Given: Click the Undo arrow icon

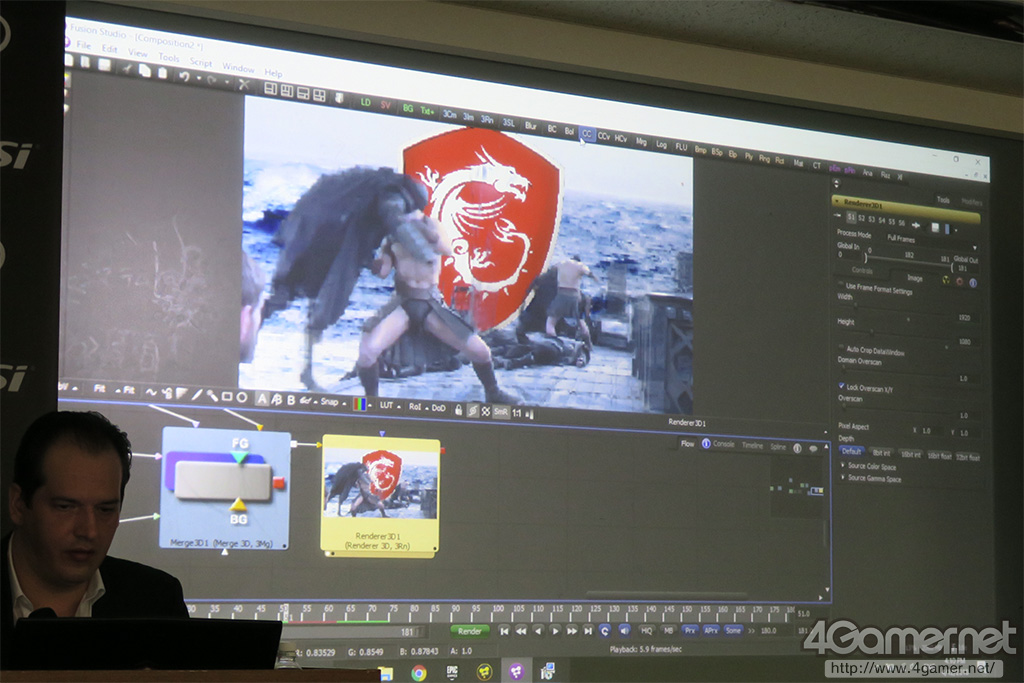Looking at the screenshot, I should tap(184, 76).
